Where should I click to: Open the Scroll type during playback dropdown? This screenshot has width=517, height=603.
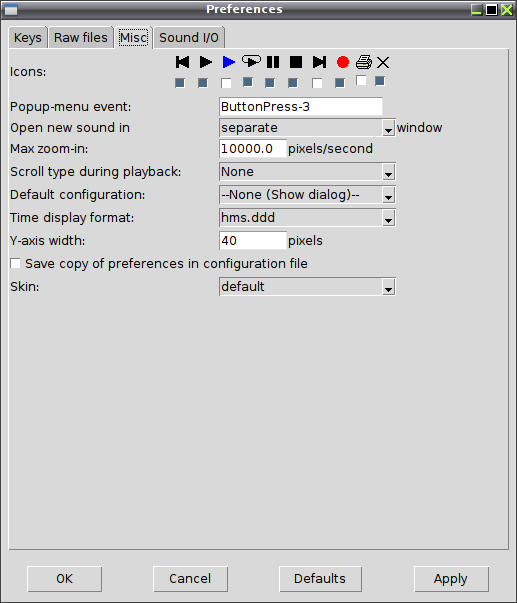[307, 172]
